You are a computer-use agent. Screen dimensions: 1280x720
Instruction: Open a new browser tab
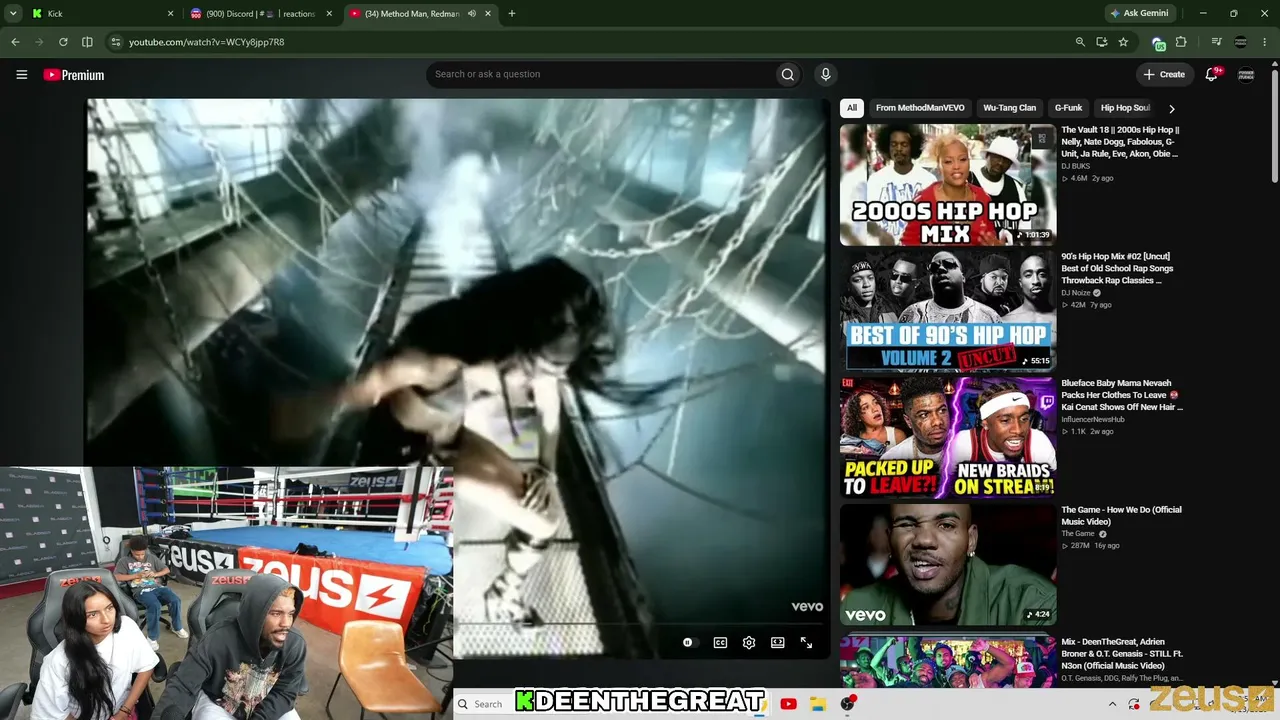coord(512,14)
